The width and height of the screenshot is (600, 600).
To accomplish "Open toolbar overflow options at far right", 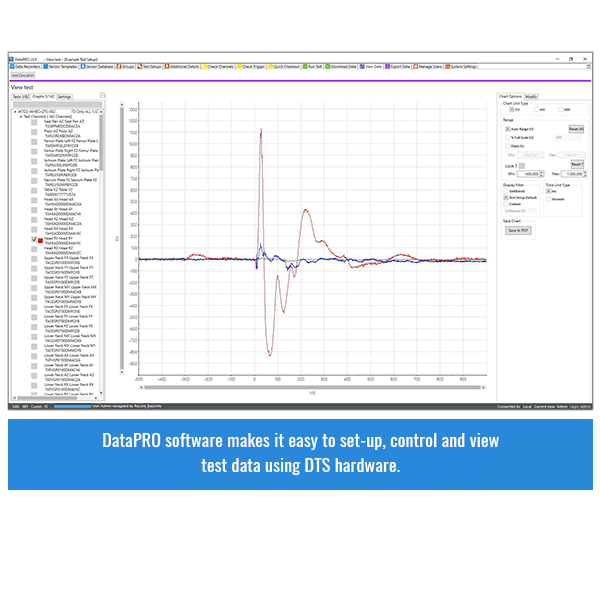I will click(589, 67).
